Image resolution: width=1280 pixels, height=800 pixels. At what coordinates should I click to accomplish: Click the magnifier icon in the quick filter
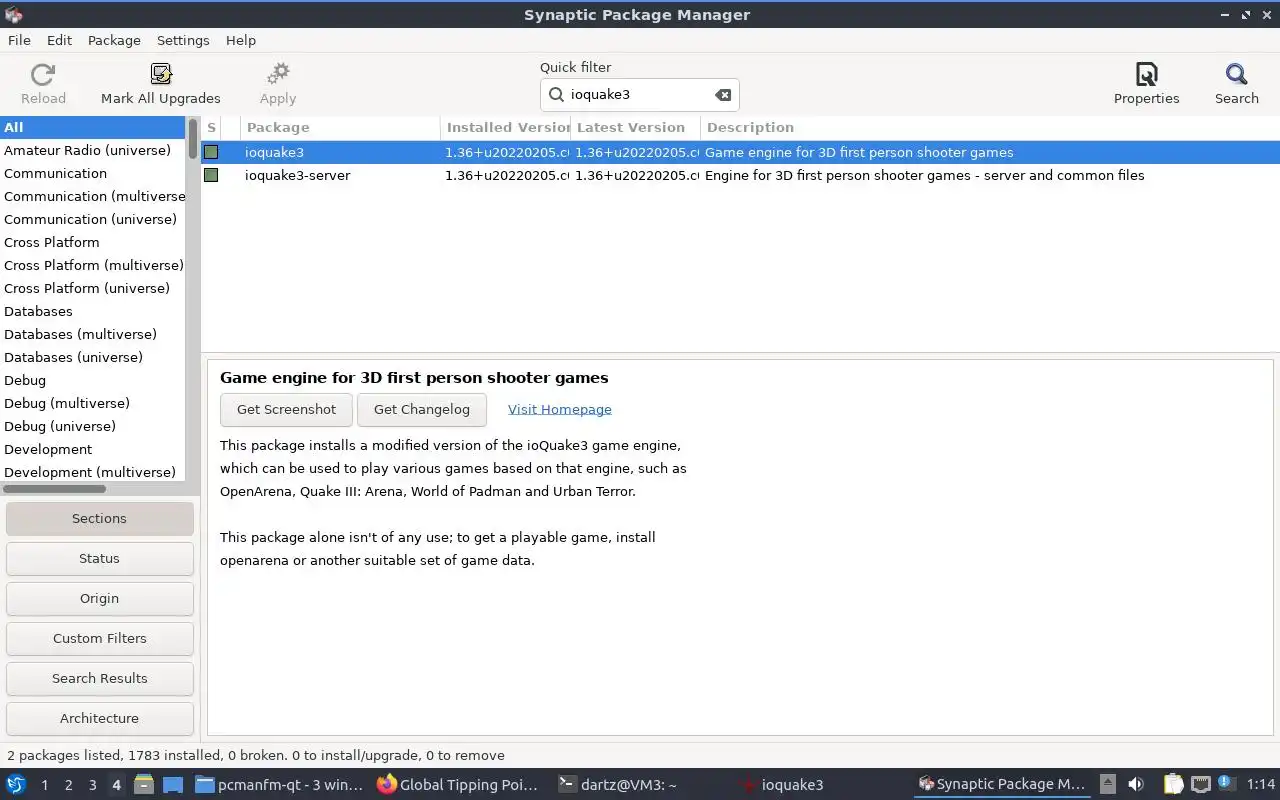tap(556, 95)
